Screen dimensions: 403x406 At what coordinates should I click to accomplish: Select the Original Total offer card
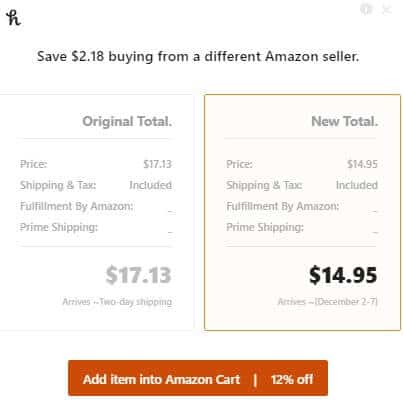point(96,212)
